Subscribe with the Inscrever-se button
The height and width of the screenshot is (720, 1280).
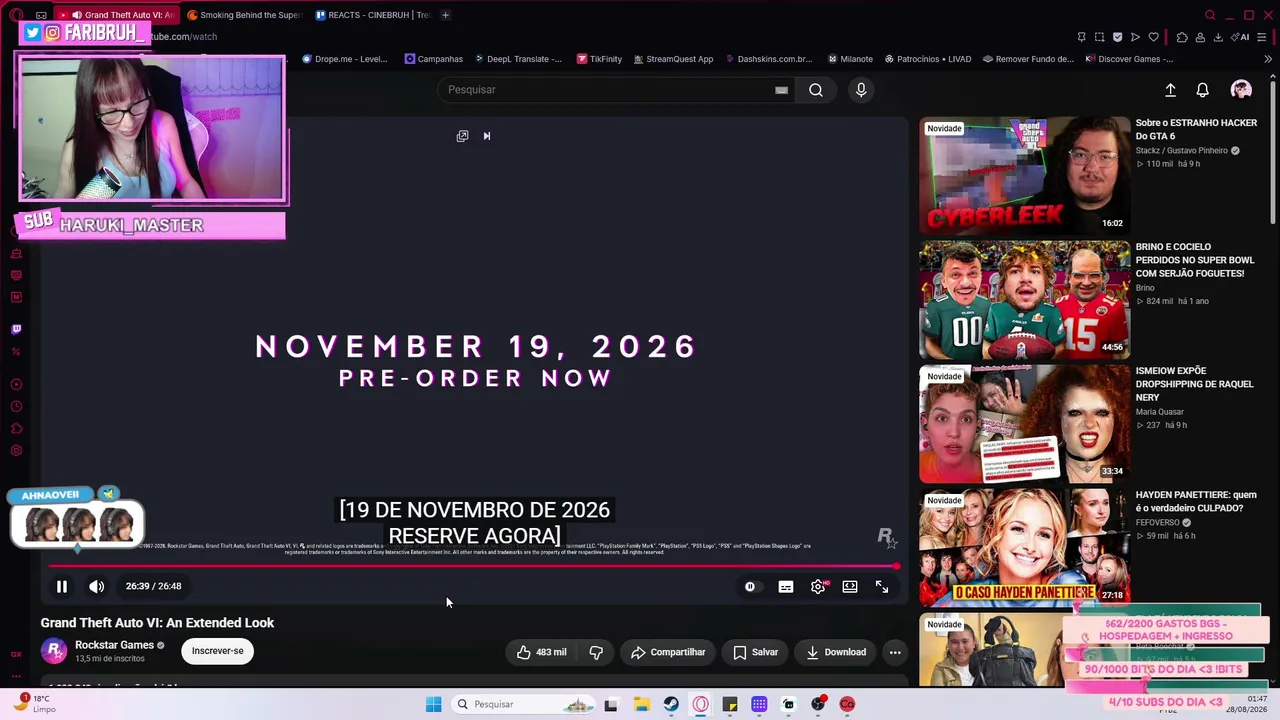pos(218,651)
